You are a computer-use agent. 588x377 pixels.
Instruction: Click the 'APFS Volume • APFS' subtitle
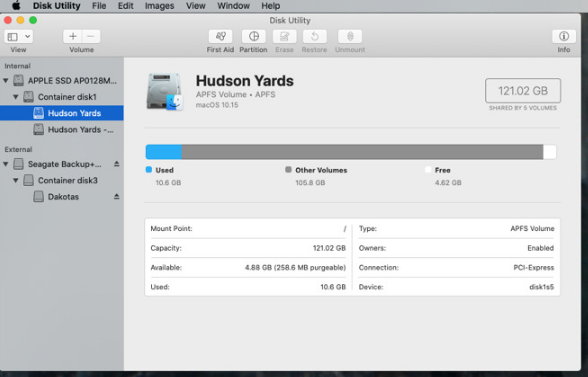coord(236,95)
